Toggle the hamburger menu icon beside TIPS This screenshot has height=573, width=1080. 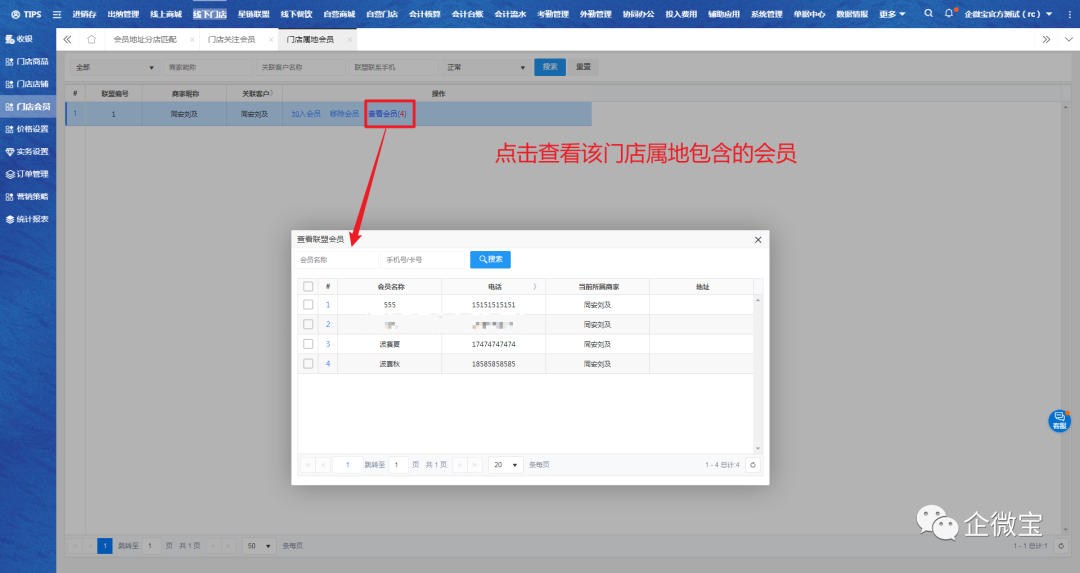pos(56,14)
